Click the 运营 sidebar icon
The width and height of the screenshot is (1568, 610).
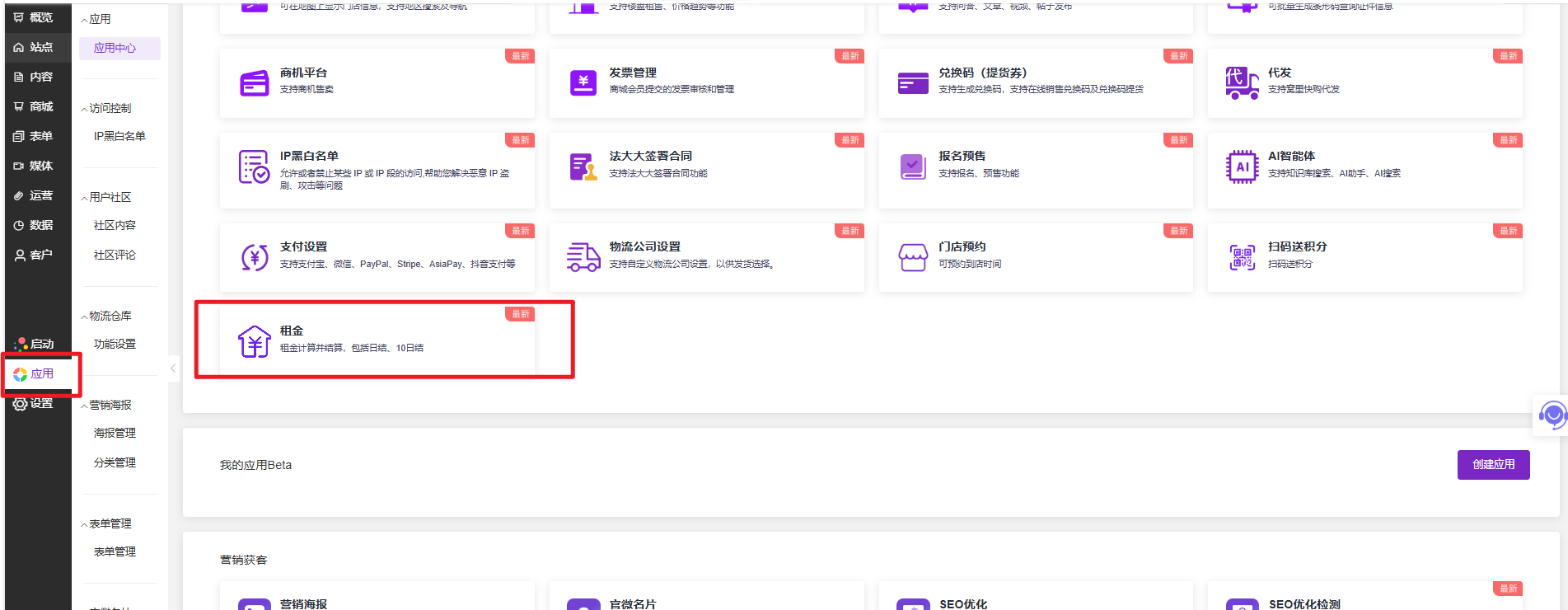point(19,195)
